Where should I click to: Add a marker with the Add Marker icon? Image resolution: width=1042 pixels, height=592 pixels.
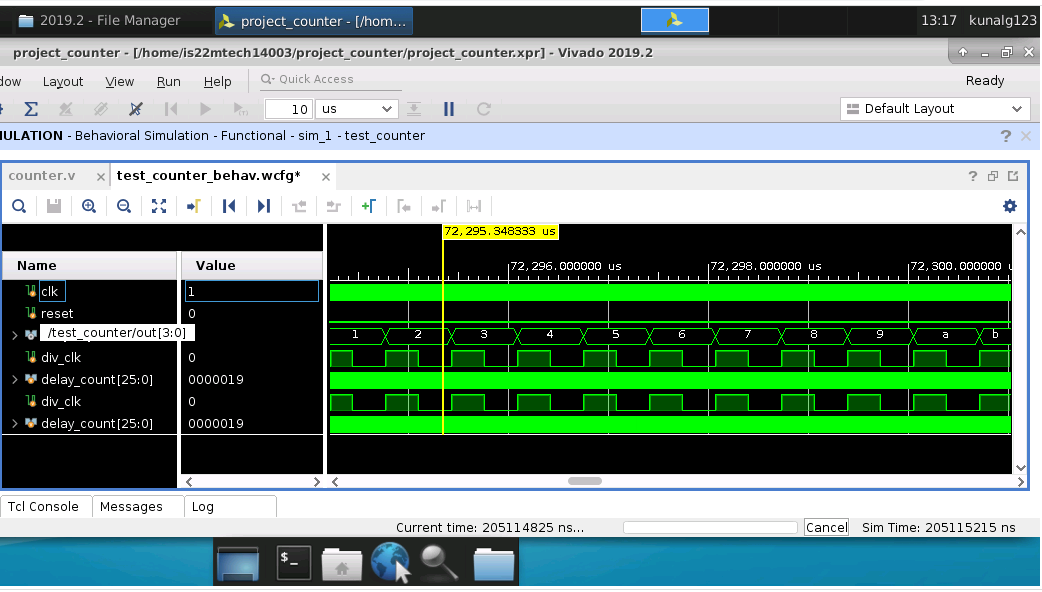pos(368,206)
